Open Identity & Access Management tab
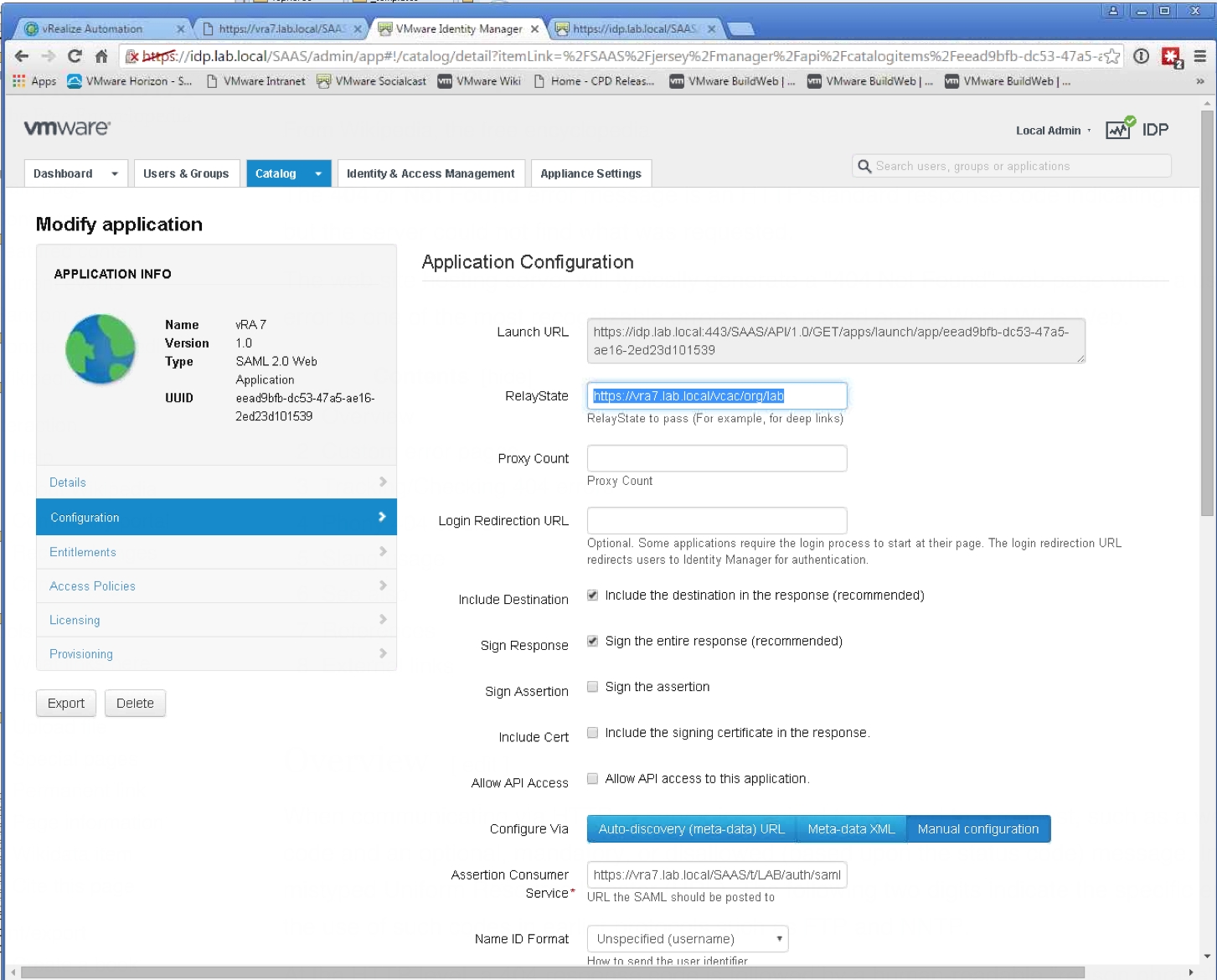The height and width of the screenshot is (980, 1217). click(x=431, y=173)
